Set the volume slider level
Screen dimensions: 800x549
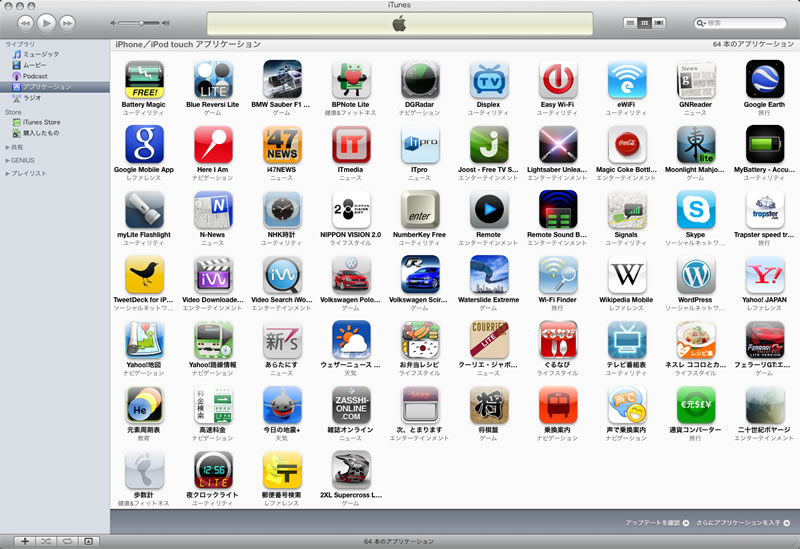click(x=141, y=23)
